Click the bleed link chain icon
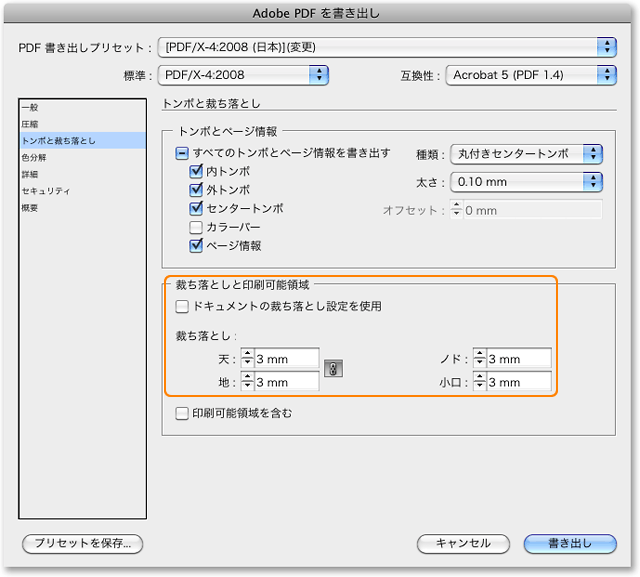Viewport: 640px width, 577px height. (x=334, y=370)
